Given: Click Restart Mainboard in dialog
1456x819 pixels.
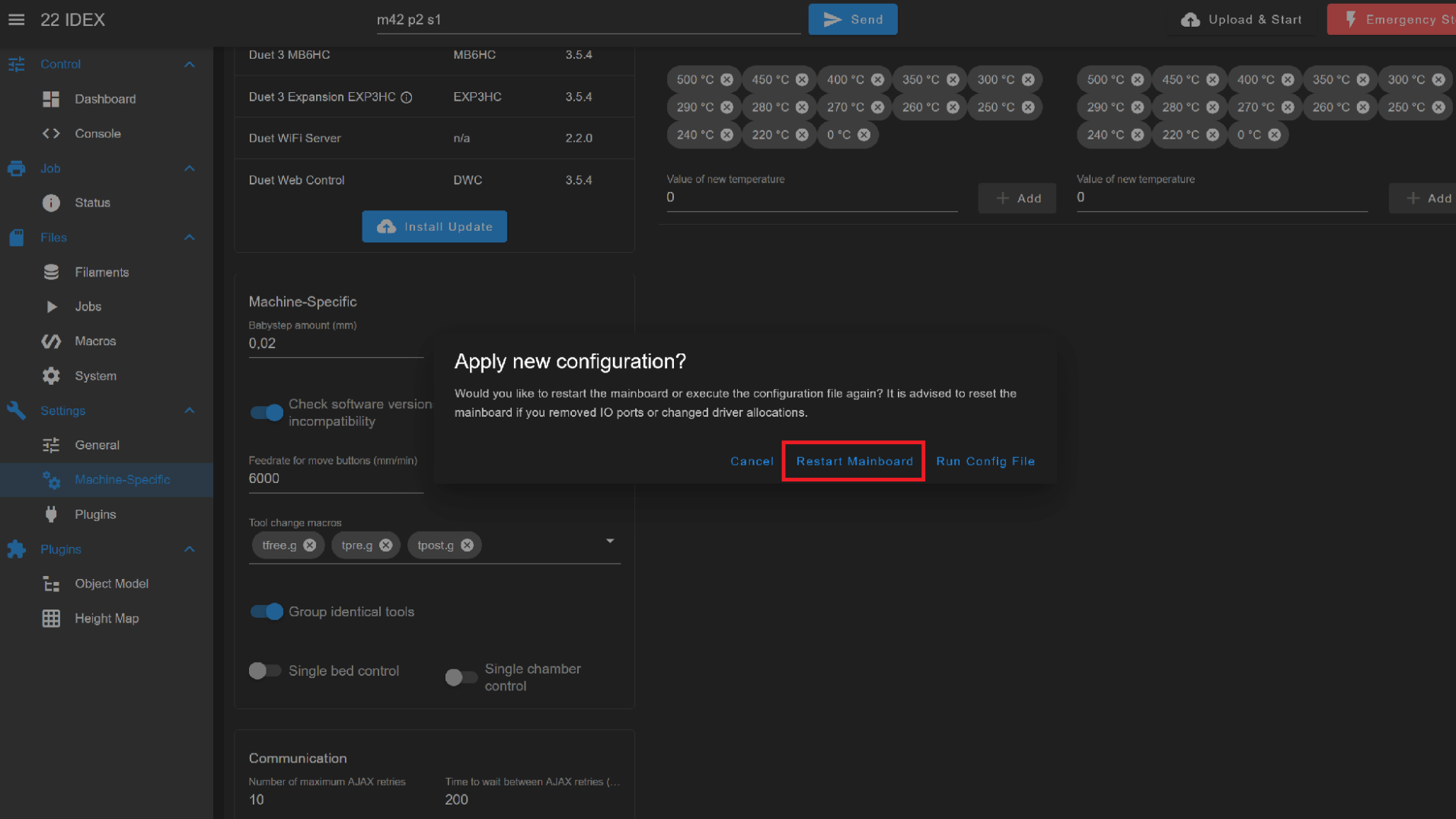Looking at the screenshot, I should coord(854,461).
